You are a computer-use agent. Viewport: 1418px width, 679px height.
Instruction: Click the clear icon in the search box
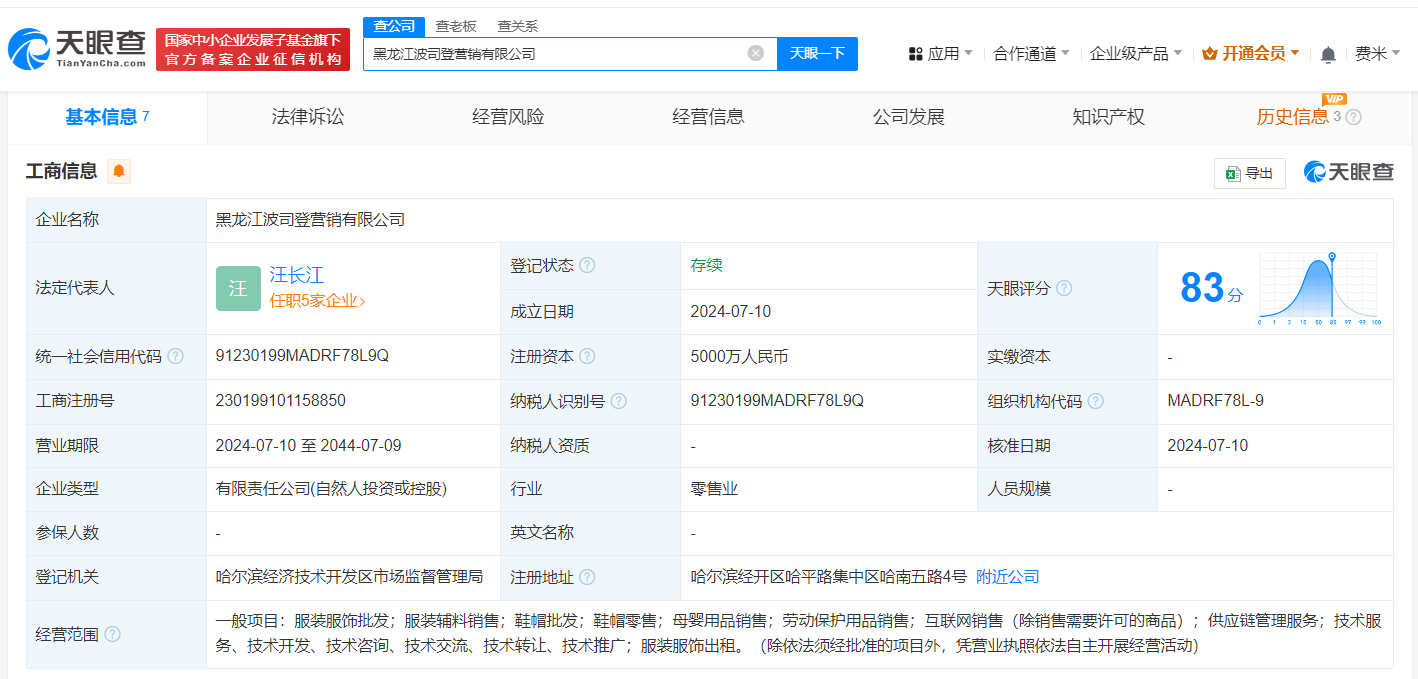(756, 54)
